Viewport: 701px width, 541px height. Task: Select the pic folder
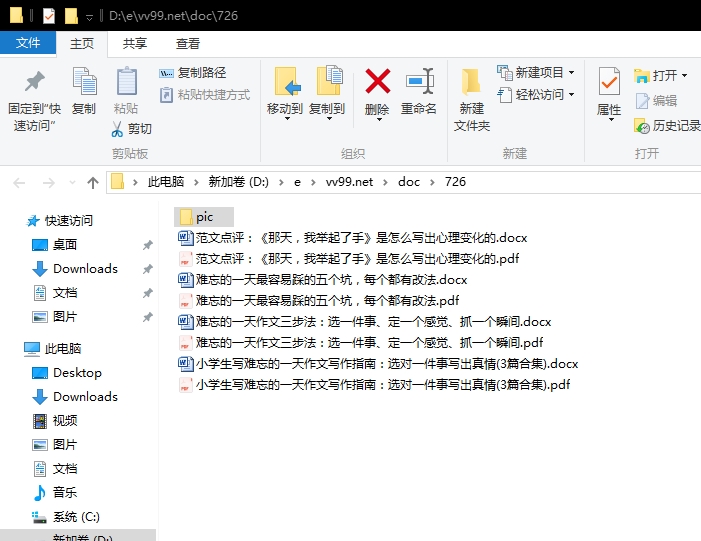(204, 217)
